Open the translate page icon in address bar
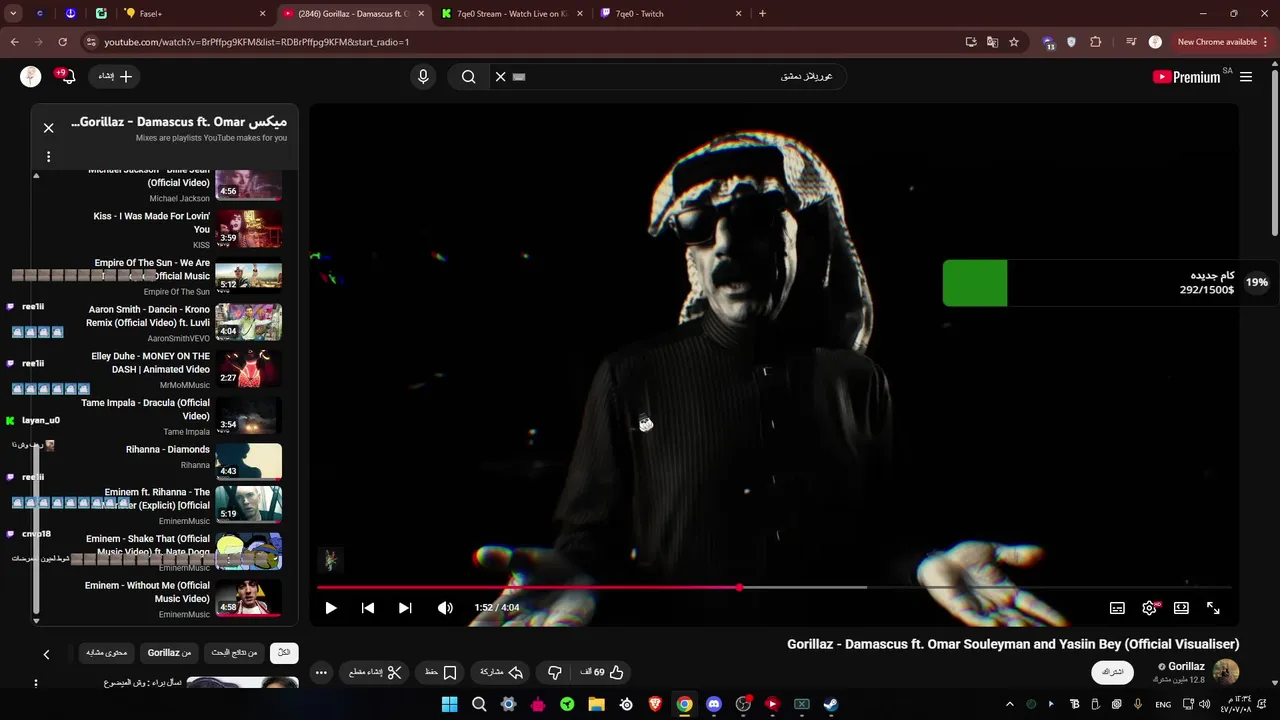 point(992,42)
